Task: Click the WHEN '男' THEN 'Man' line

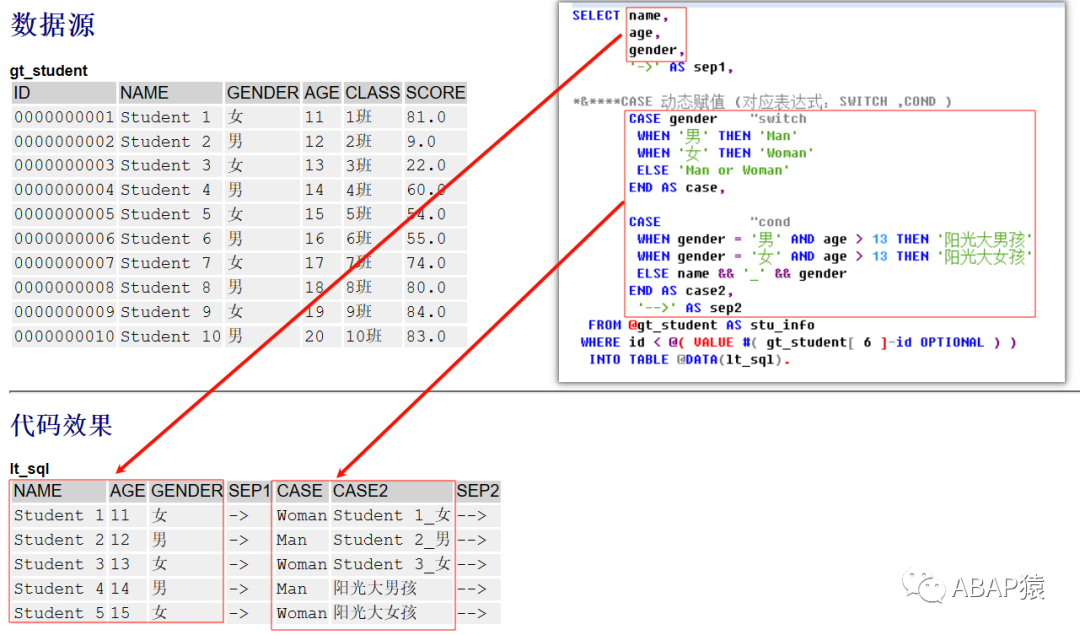Action: click(717, 136)
